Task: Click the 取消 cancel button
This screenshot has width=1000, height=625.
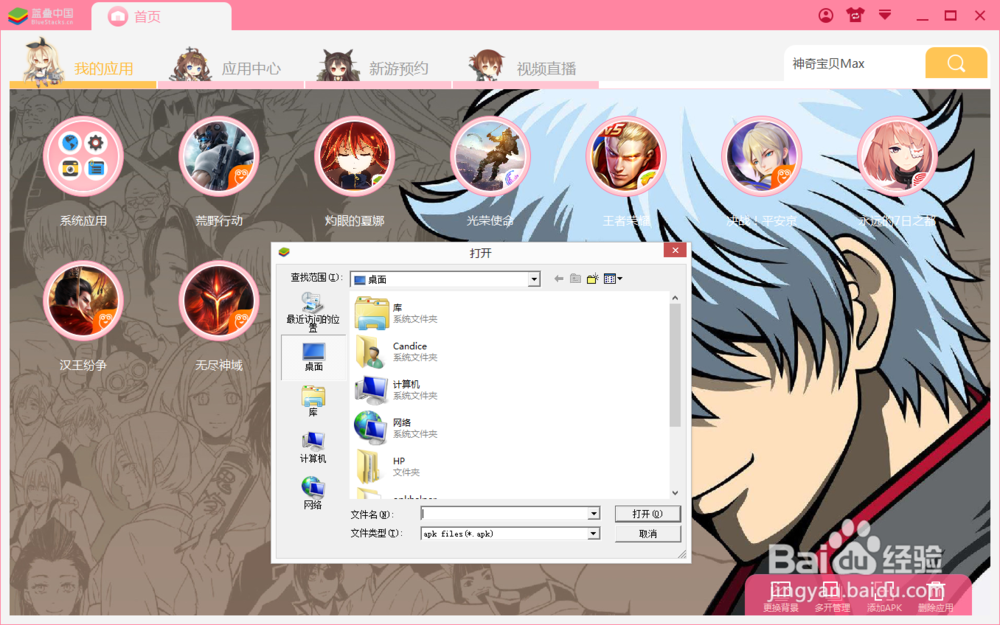Action: pos(647,534)
